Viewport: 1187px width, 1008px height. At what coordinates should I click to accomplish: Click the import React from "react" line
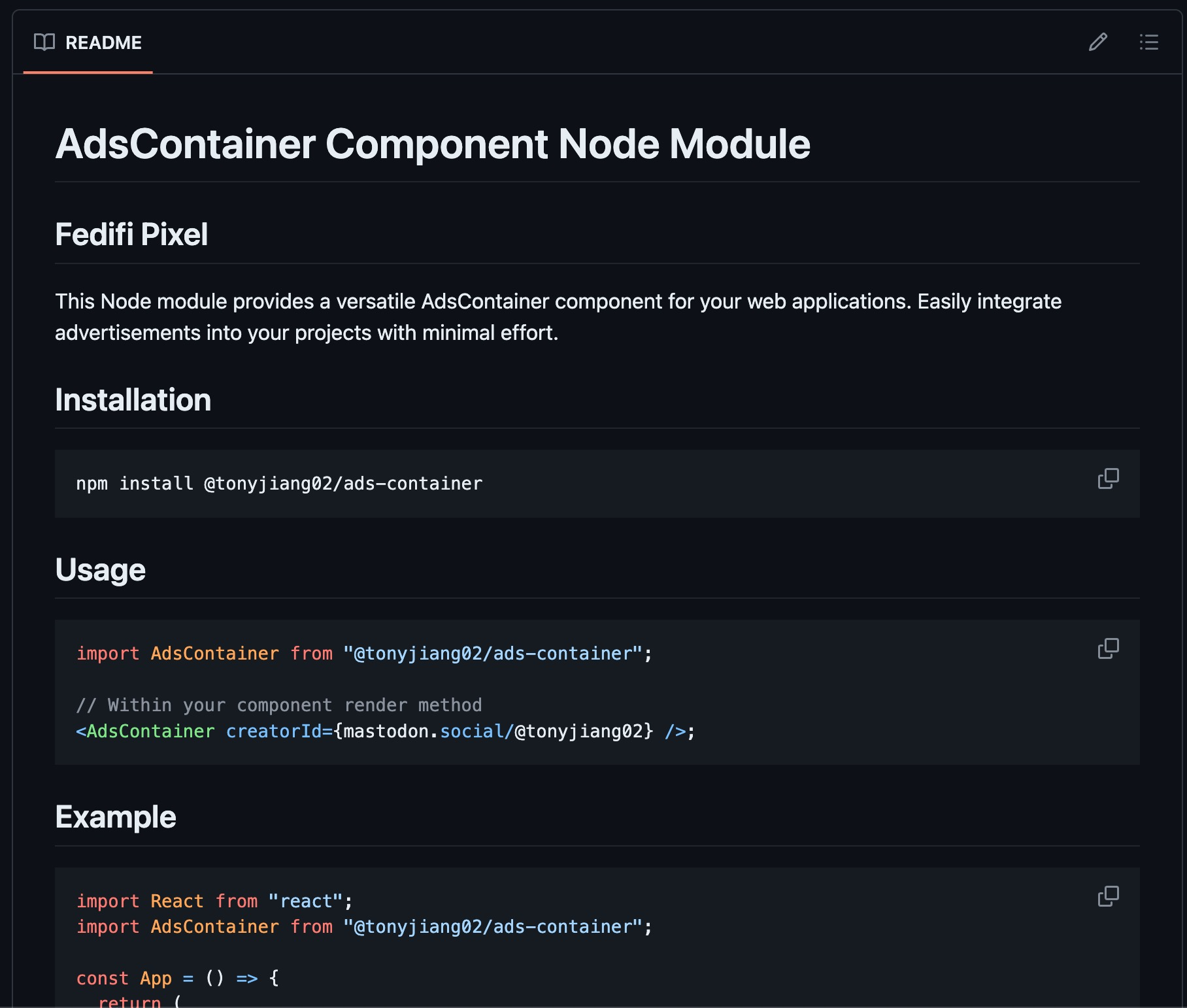pos(214,901)
